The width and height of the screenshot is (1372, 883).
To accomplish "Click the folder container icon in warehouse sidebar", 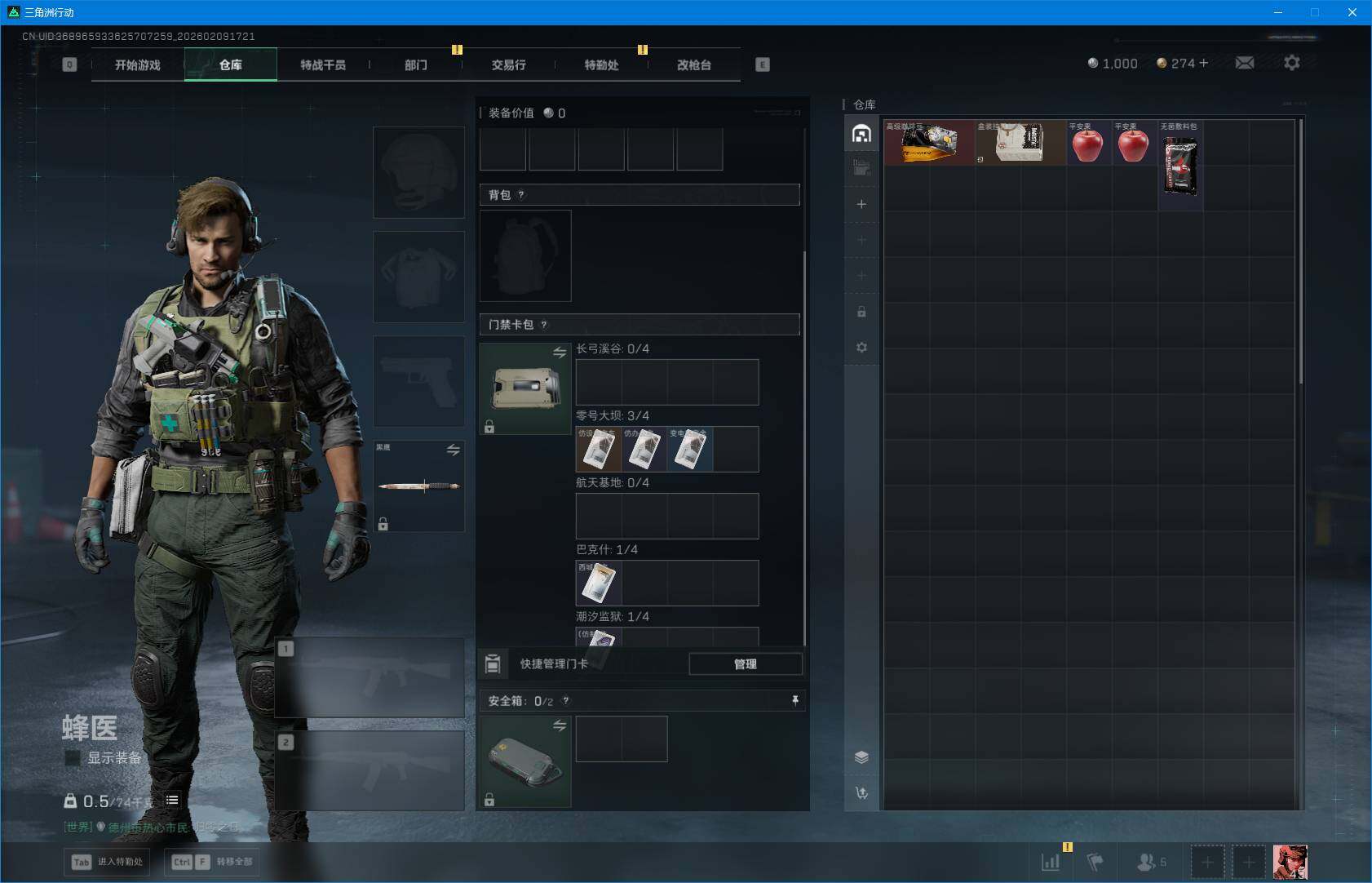I will (861, 168).
